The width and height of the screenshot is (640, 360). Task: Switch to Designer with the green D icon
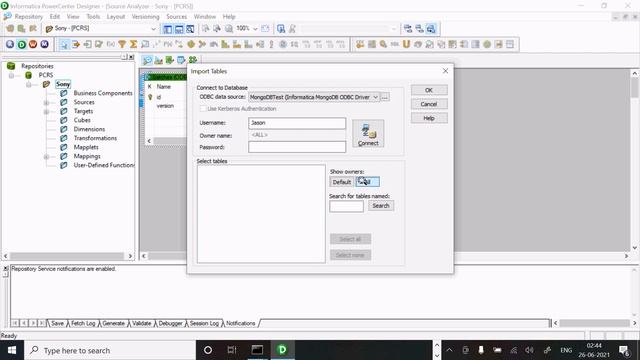point(22,44)
